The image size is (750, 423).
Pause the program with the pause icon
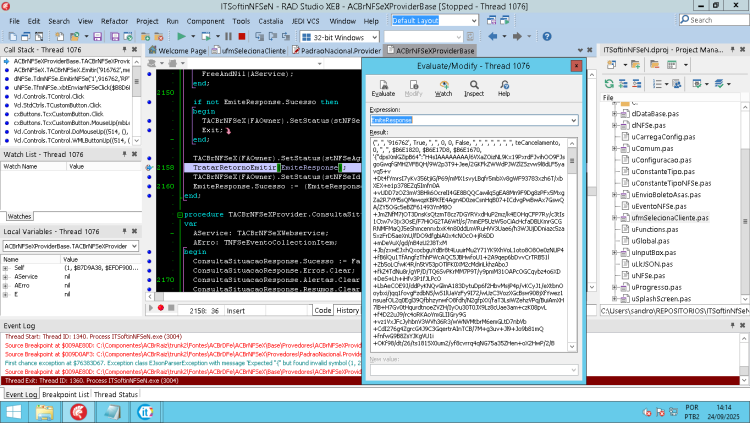[229, 36]
